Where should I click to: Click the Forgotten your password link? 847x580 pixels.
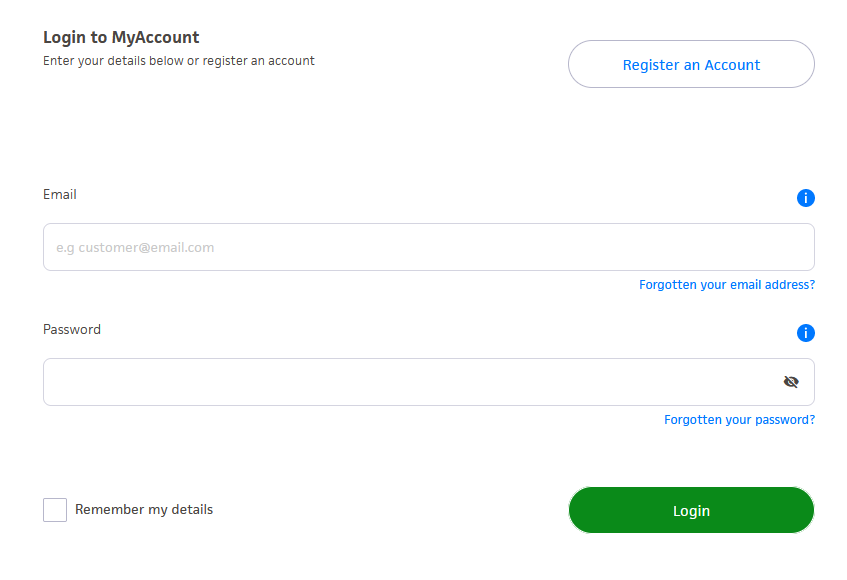point(739,419)
